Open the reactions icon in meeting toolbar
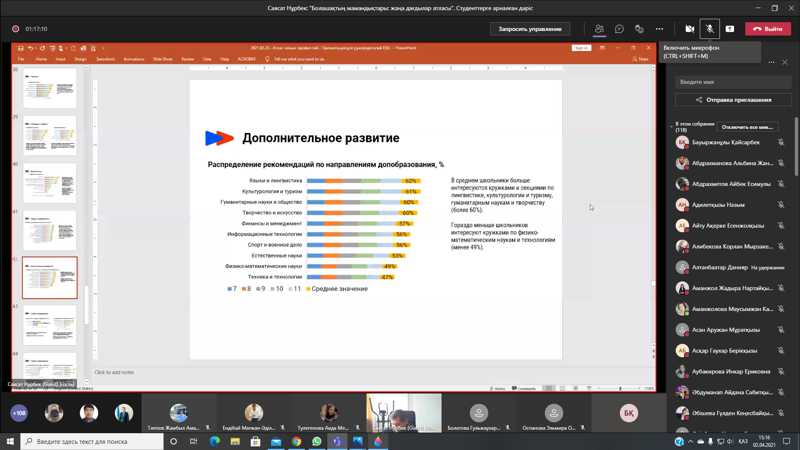The height and width of the screenshot is (450, 800). 639,29
